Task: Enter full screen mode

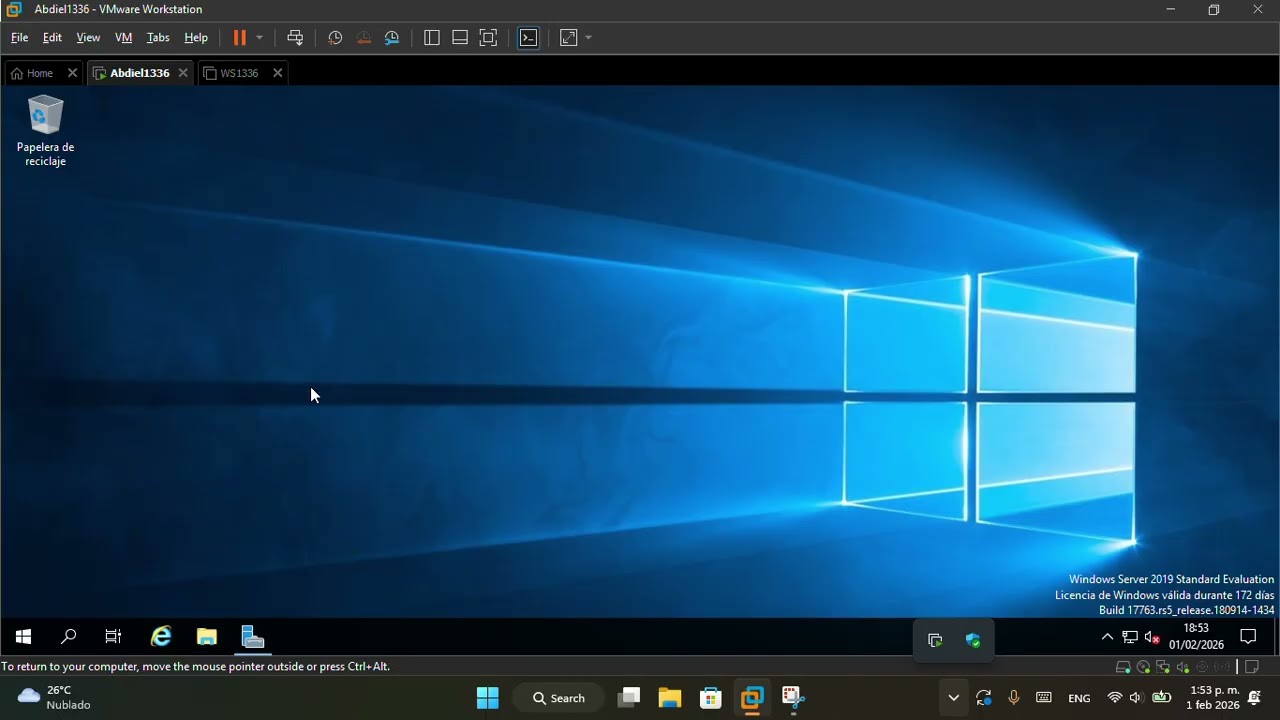Action: tap(488, 38)
